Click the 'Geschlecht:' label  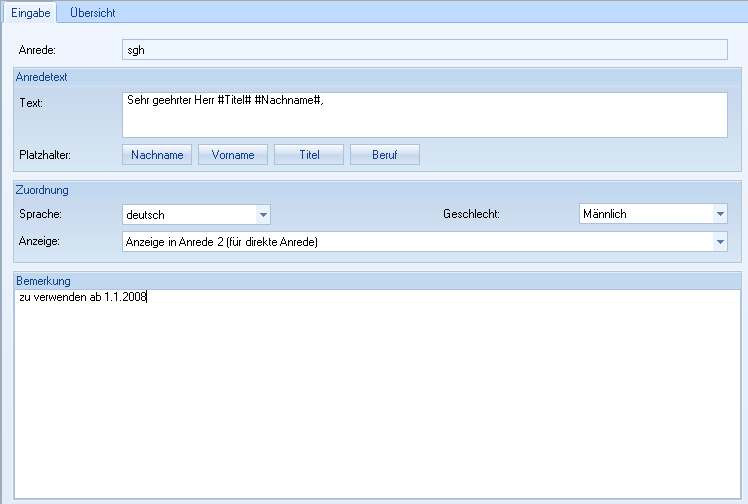tap(471, 214)
